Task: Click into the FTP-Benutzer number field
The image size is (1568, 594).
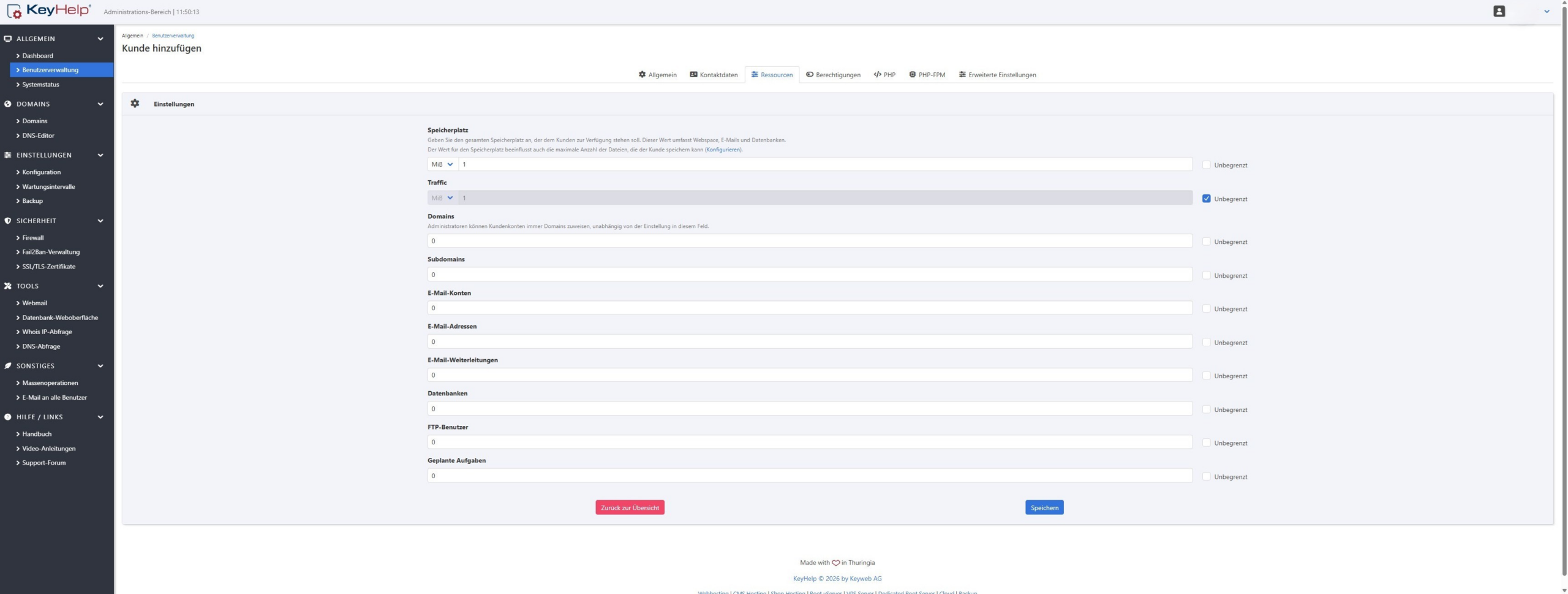Action: pyautogui.click(x=810, y=442)
